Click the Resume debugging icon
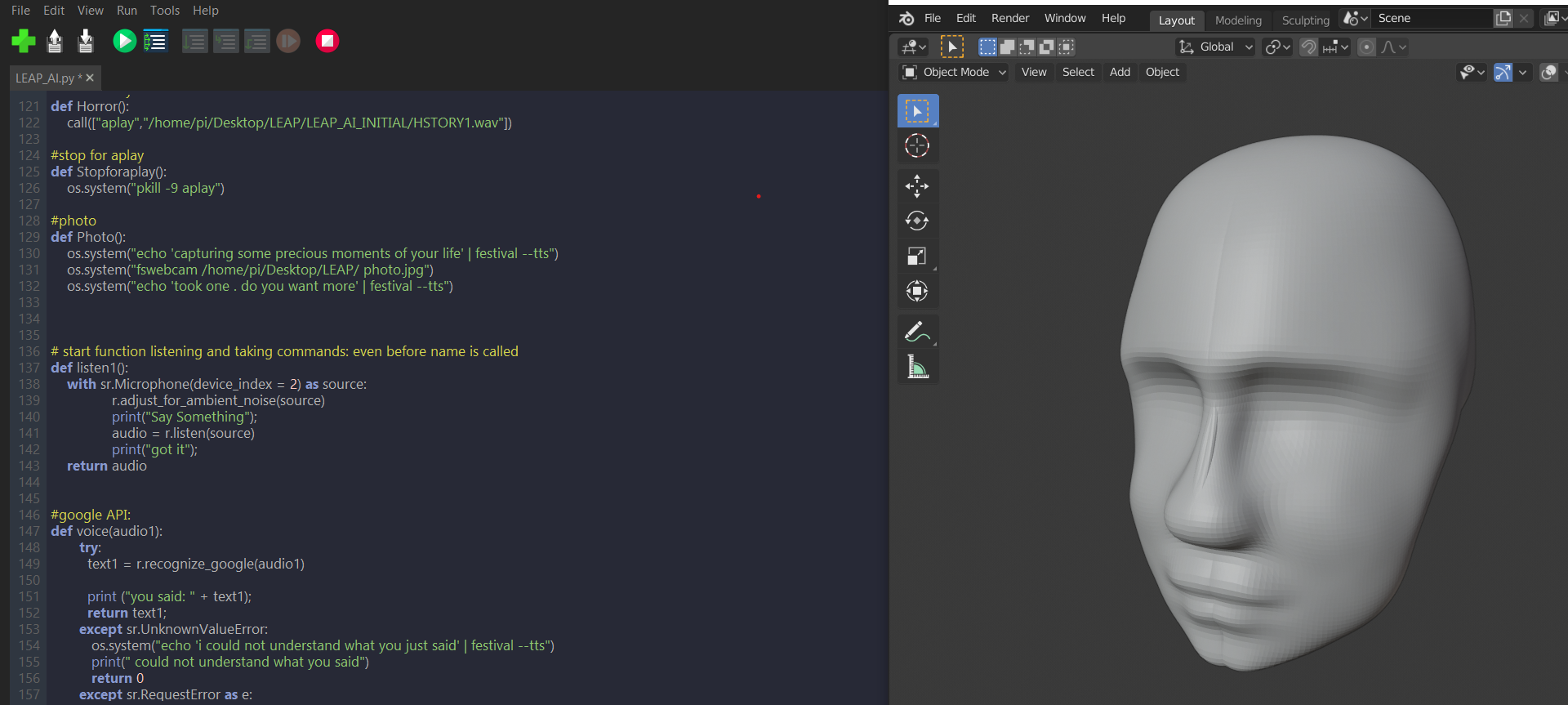 pyautogui.click(x=288, y=41)
